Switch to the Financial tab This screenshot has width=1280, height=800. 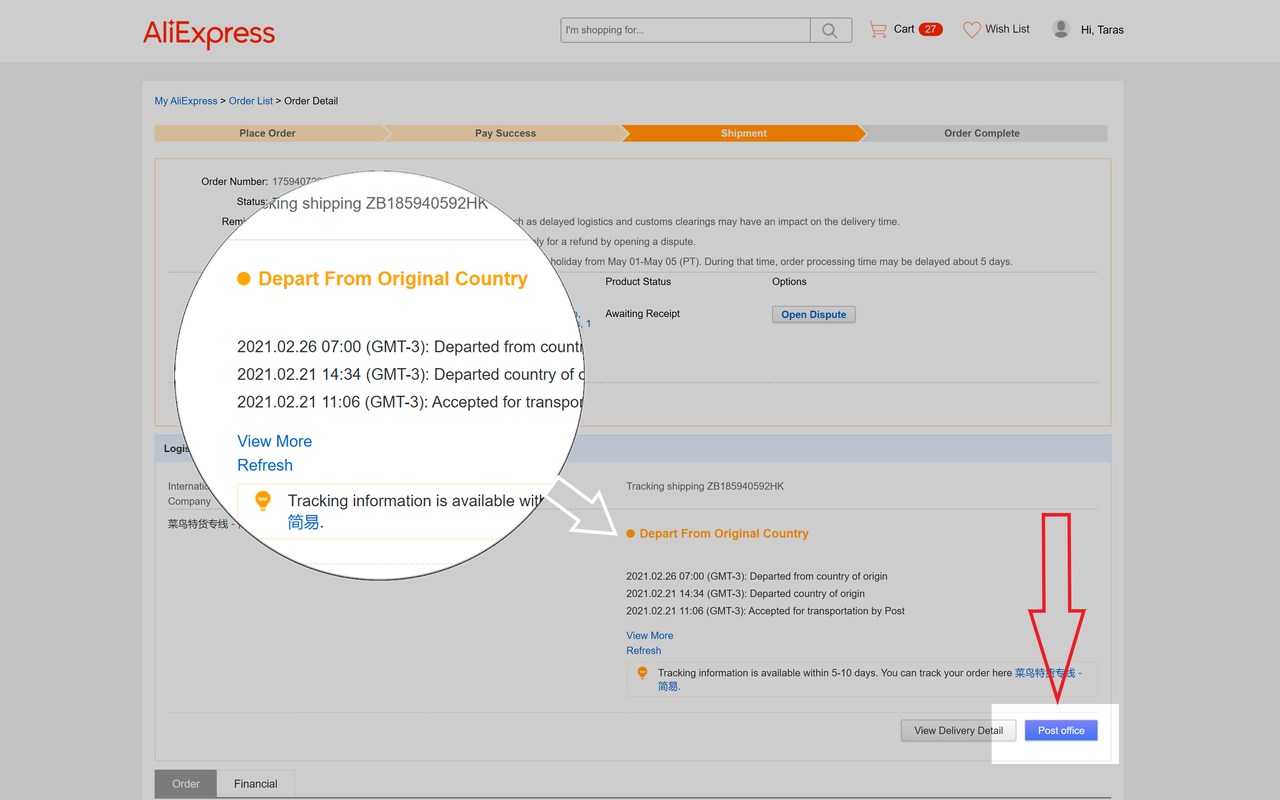tap(256, 784)
